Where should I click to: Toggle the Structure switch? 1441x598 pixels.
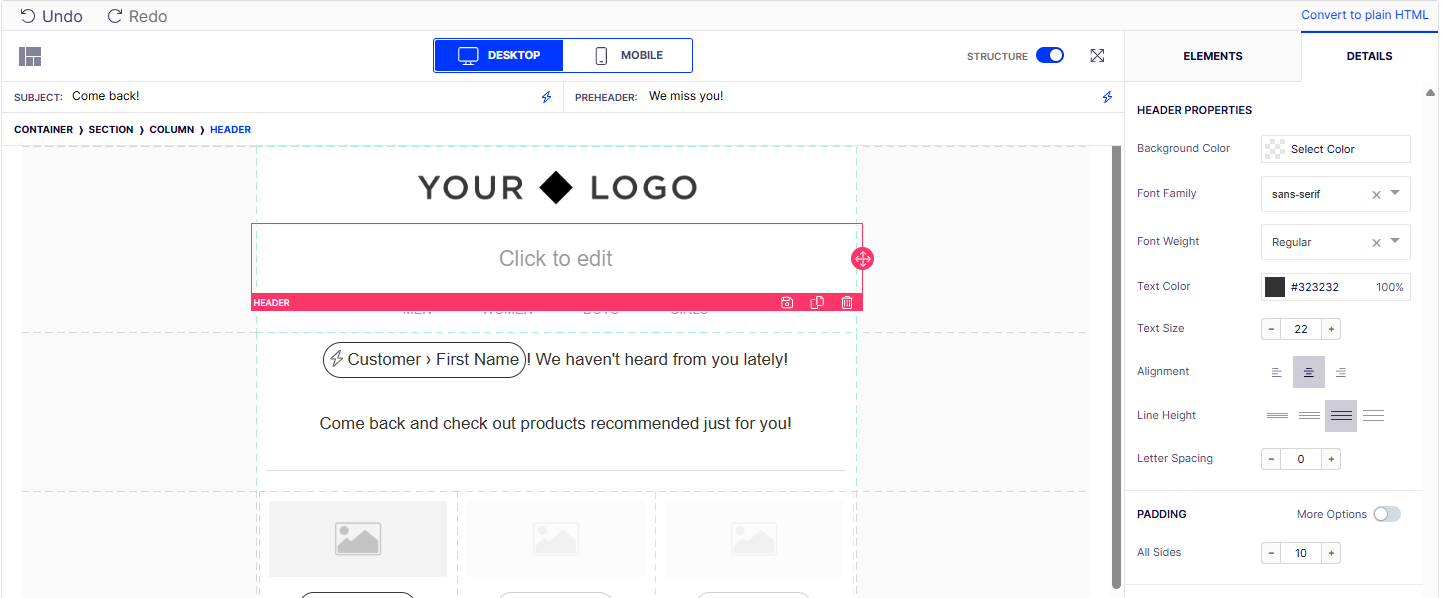click(1050, 56)
